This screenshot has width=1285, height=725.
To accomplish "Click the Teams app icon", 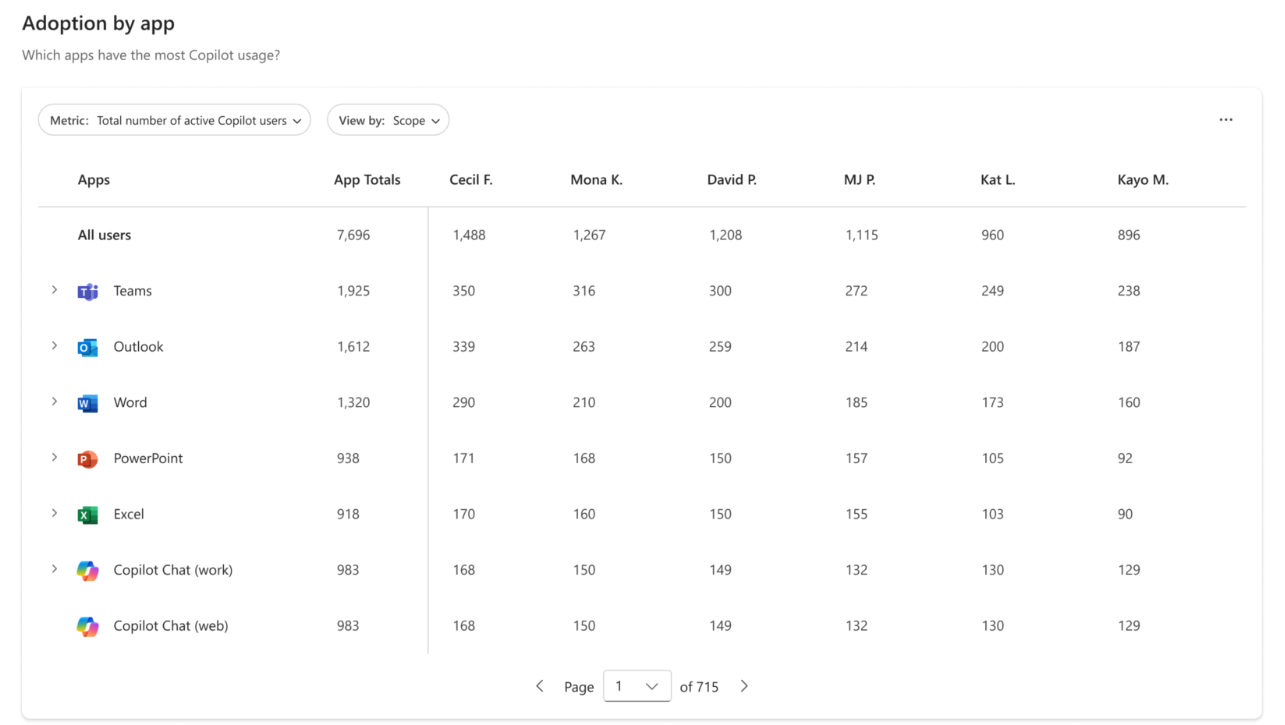I will click(88, 292).
